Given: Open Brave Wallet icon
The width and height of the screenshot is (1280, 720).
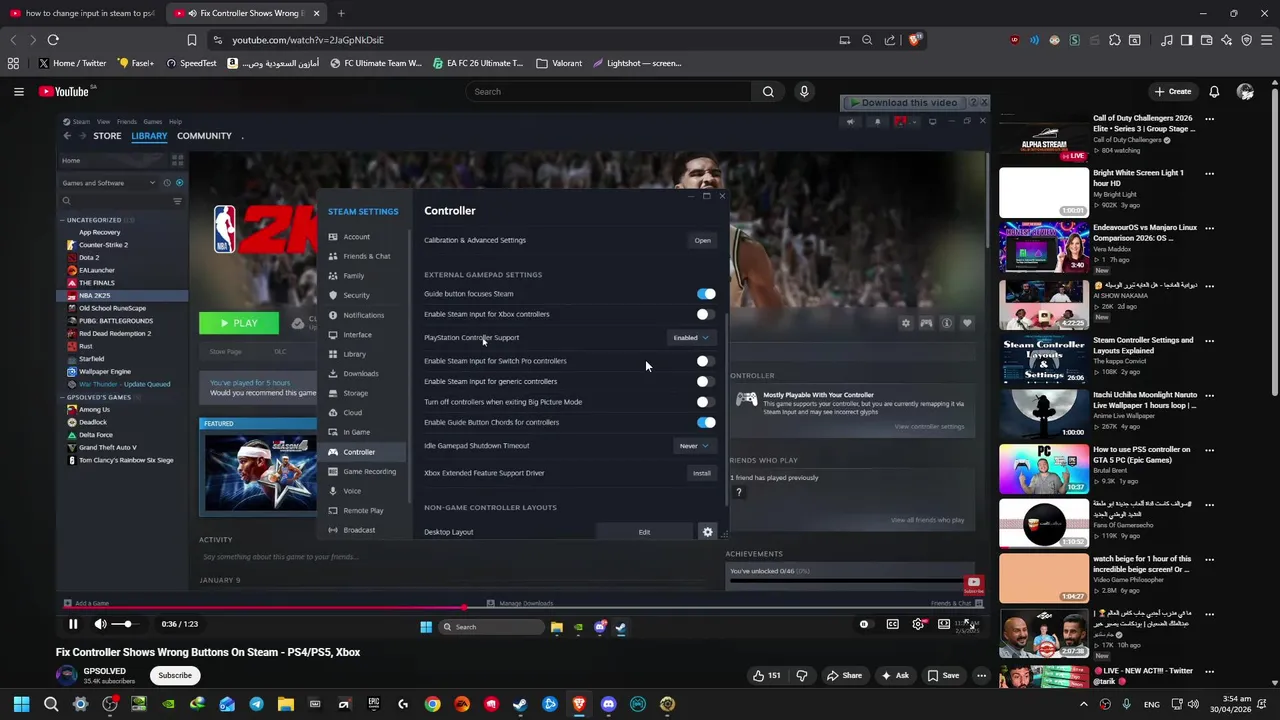Looking at the screenshot, I should pyautogui.click(x=1207, y=40).
